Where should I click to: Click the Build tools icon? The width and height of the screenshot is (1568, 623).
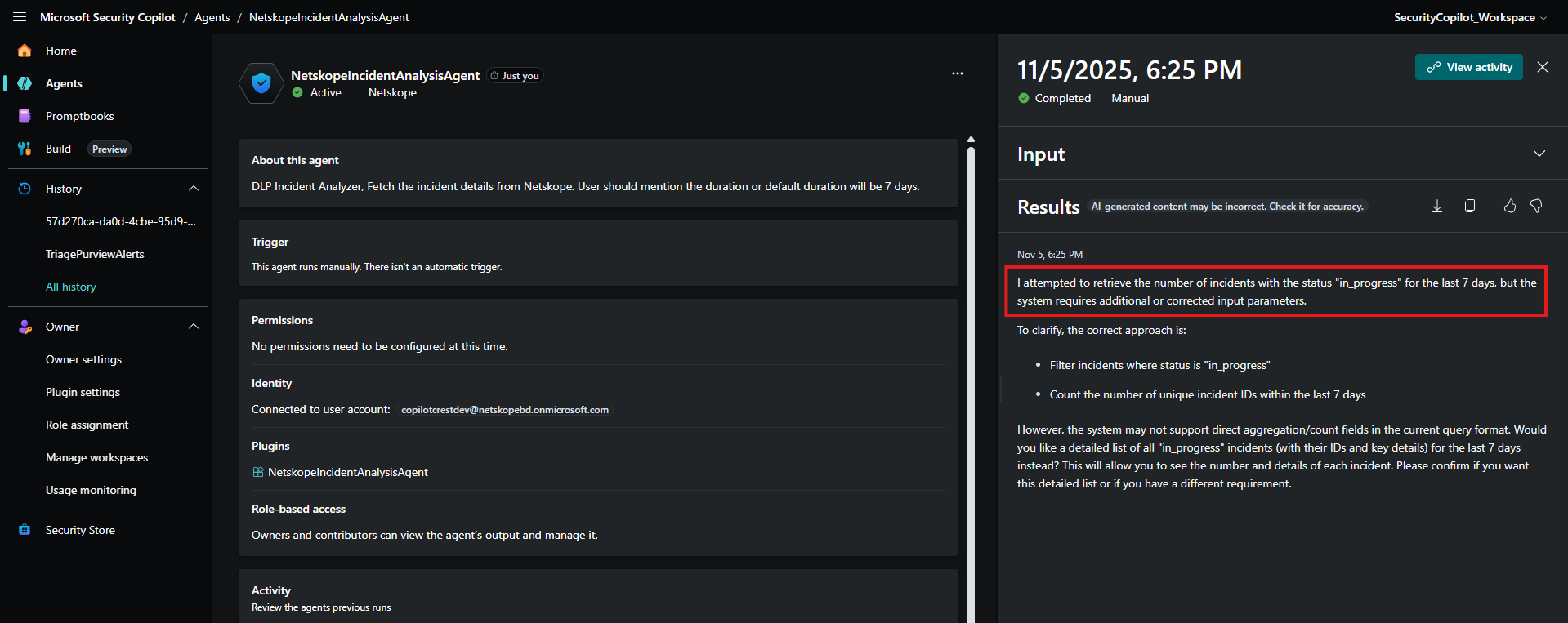point(25,149)
